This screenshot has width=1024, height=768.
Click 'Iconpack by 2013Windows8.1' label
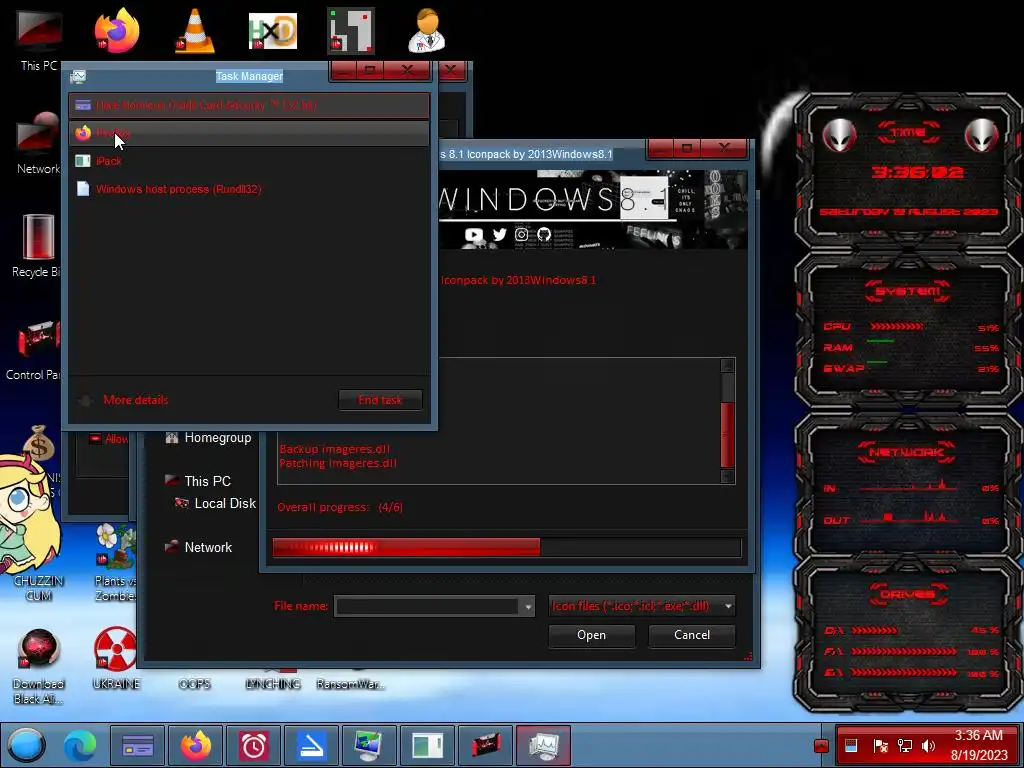coord(519,280)
